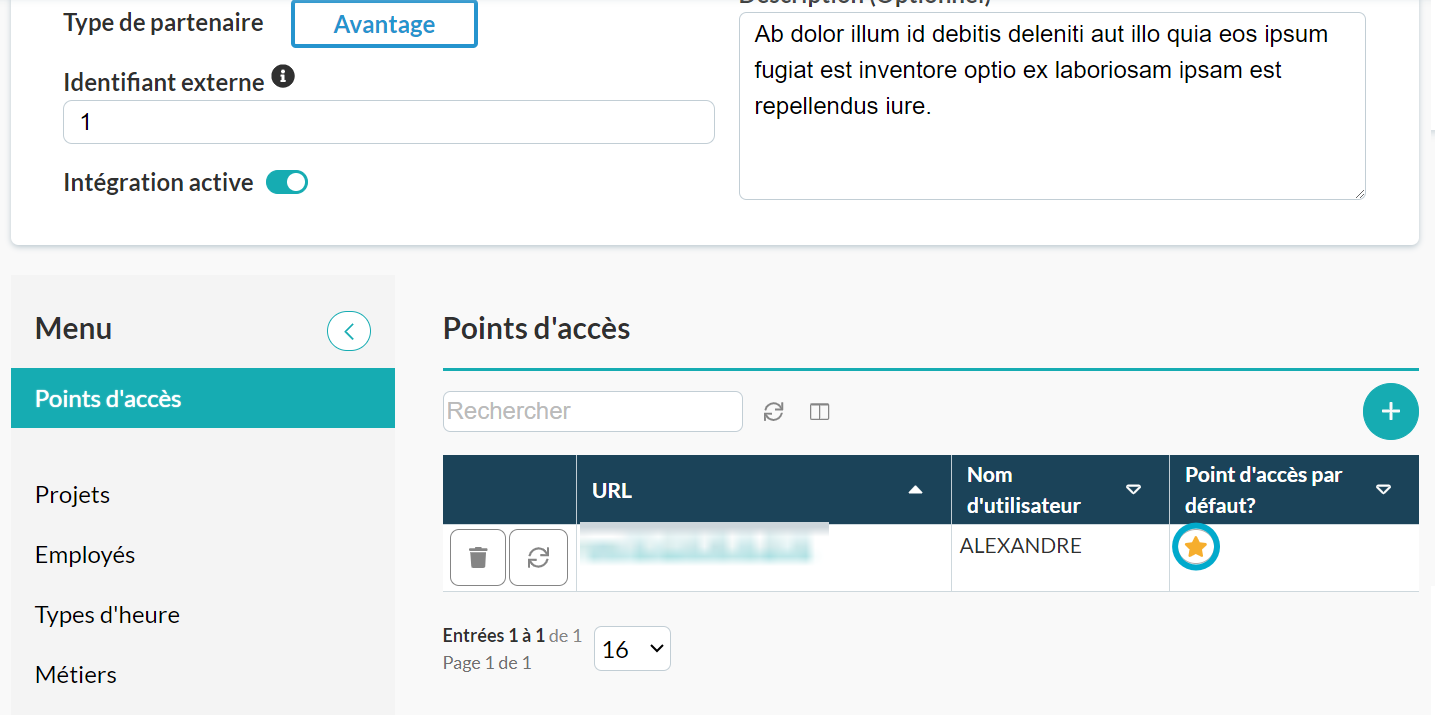The image size is (1435, 715).
Task: Collapse the Menu sidebar
Action: (349, 331)
